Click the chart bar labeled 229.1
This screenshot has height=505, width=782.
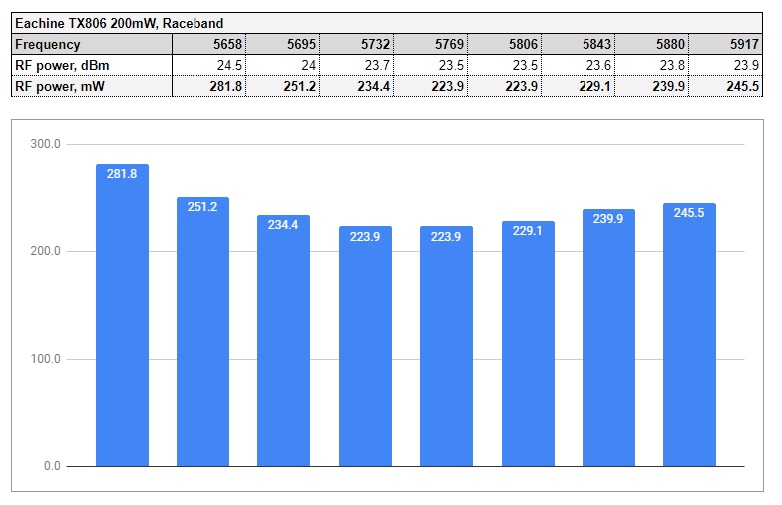(x=528, y=343)
